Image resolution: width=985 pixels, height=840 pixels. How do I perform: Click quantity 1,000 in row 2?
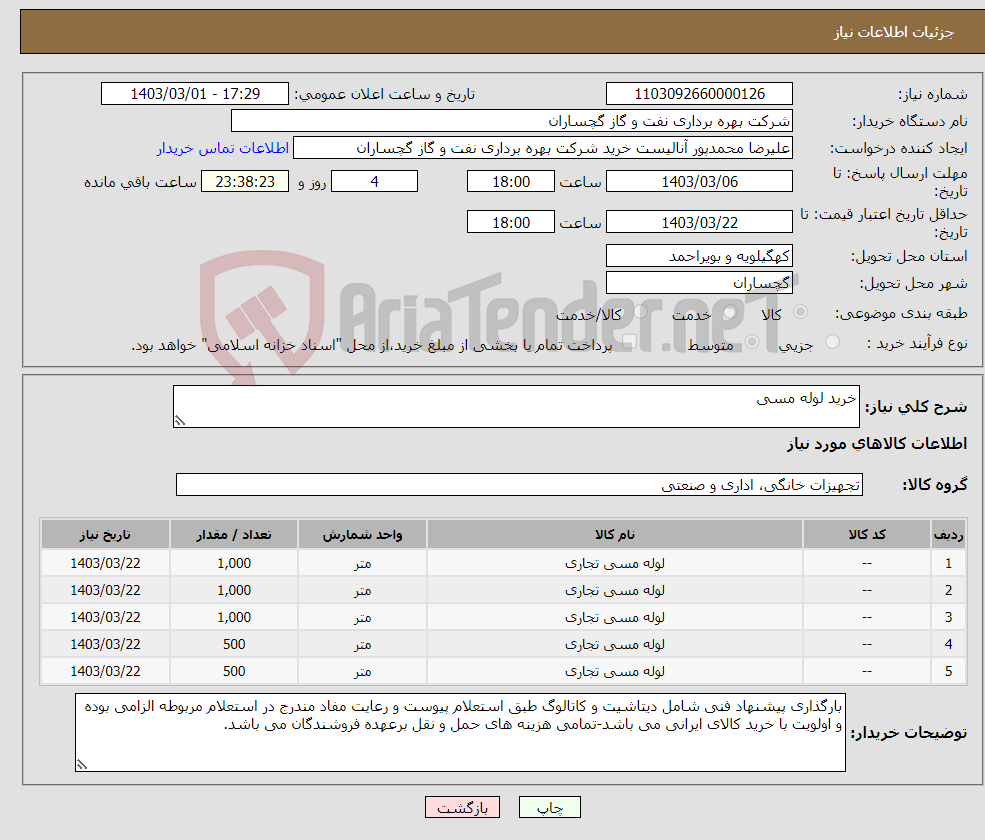tap(234, 591)
